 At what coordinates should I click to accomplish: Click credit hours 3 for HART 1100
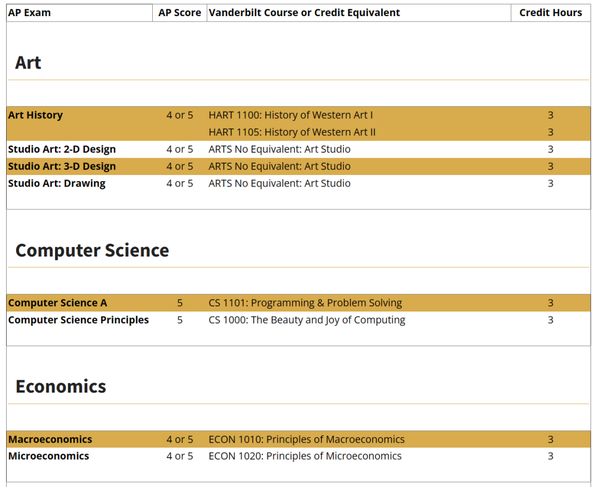[551, 115]
